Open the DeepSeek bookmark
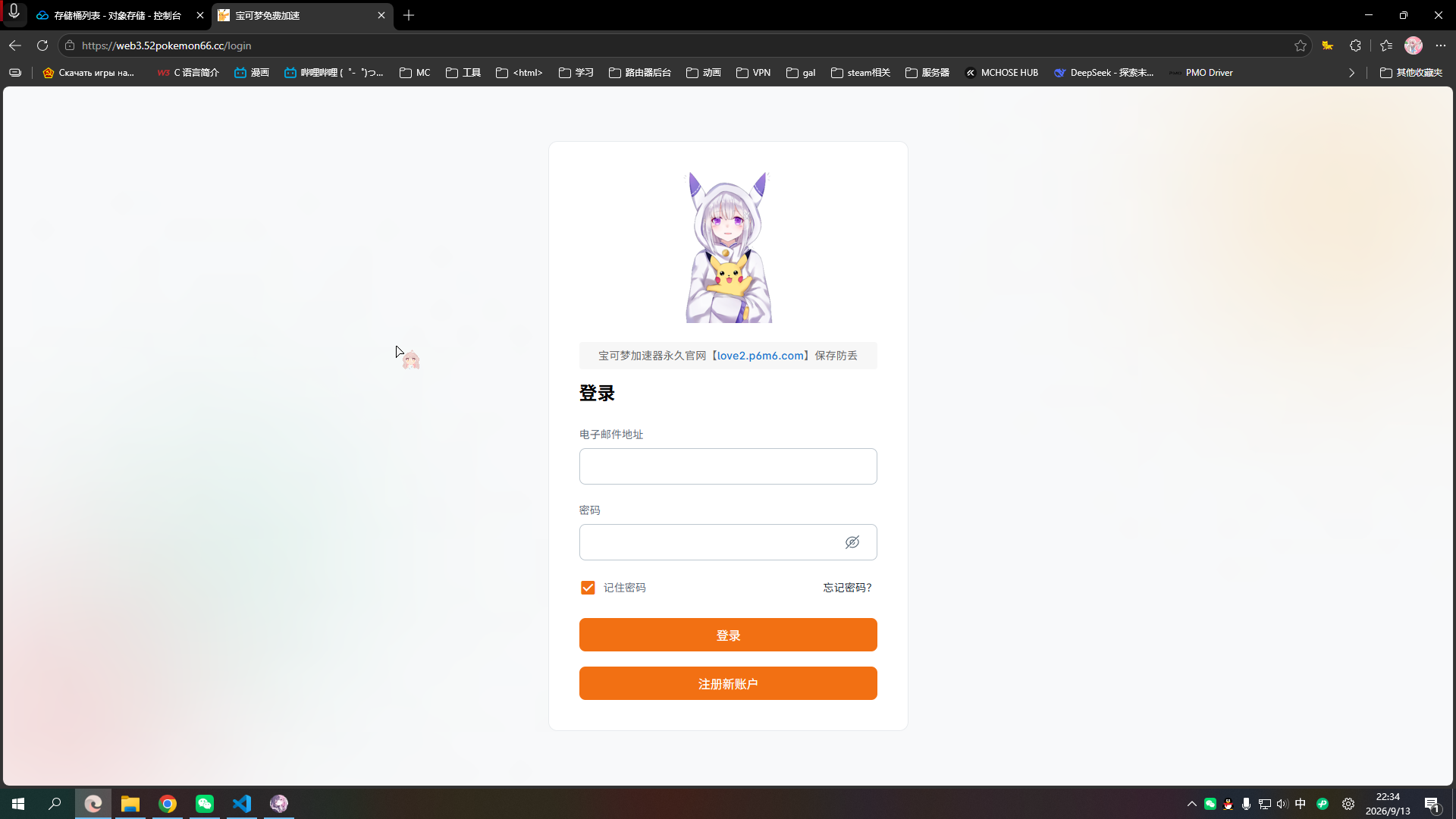 point(1104,73)
